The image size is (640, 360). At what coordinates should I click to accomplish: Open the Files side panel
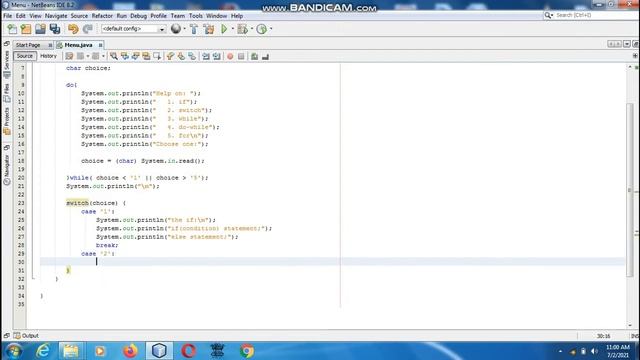point(7,93)
